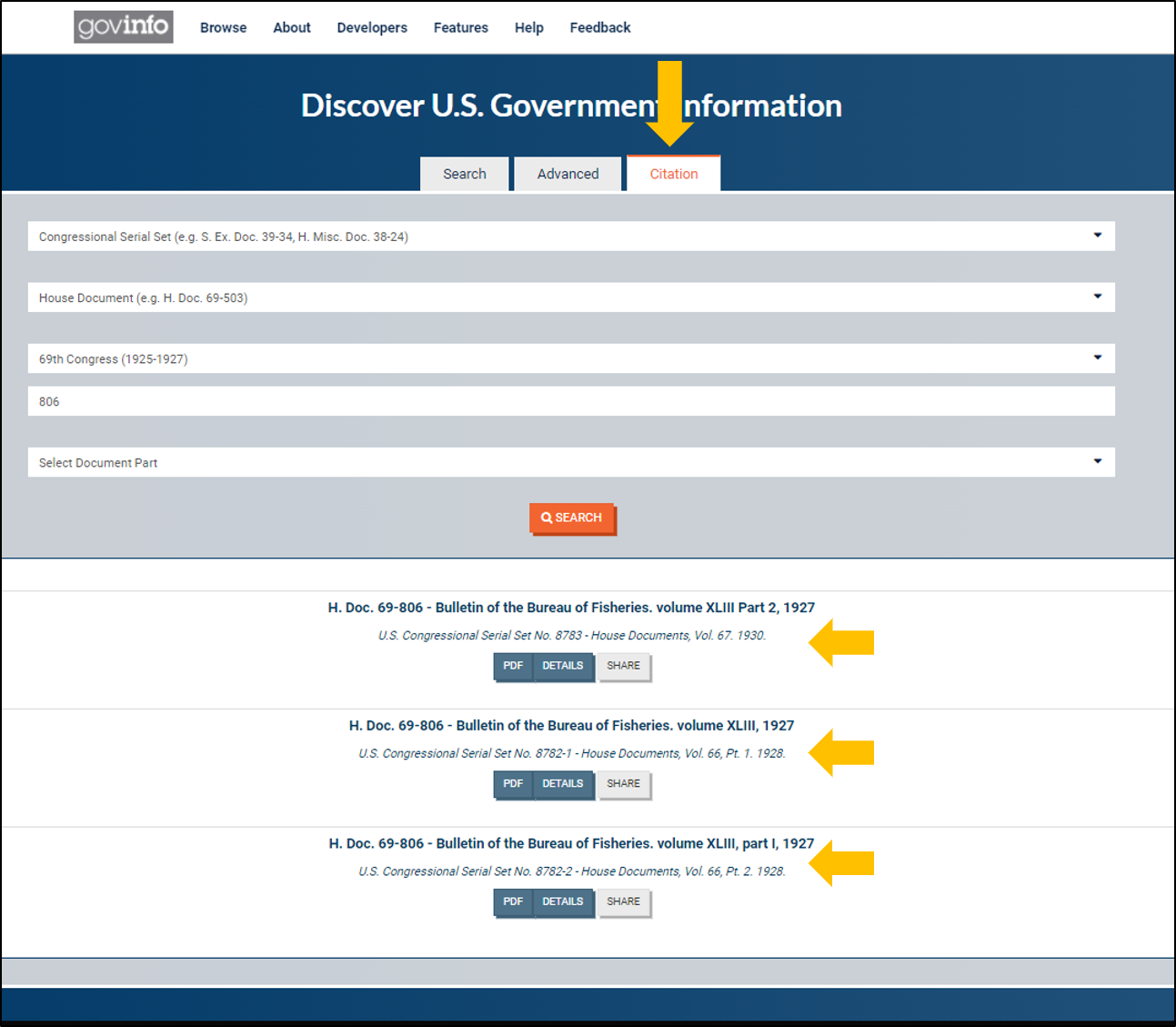The image size is (1176, 1027).
Task: Expand the Select Document Part dropdown
Action: (x=571, y=462)
